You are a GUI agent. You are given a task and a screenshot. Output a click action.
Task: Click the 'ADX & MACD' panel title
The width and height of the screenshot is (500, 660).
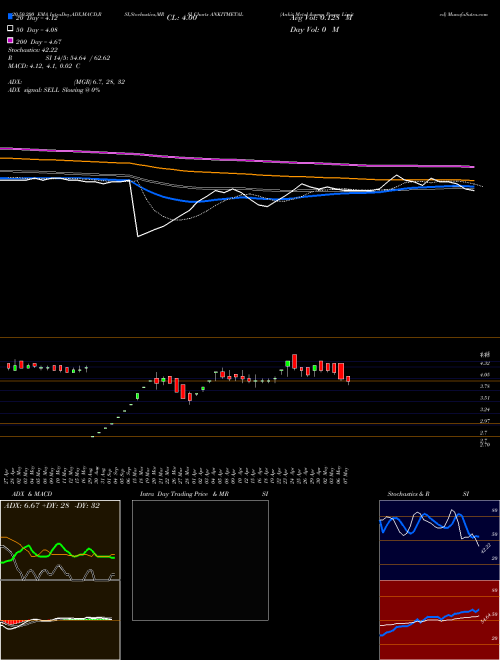[32, 494]
